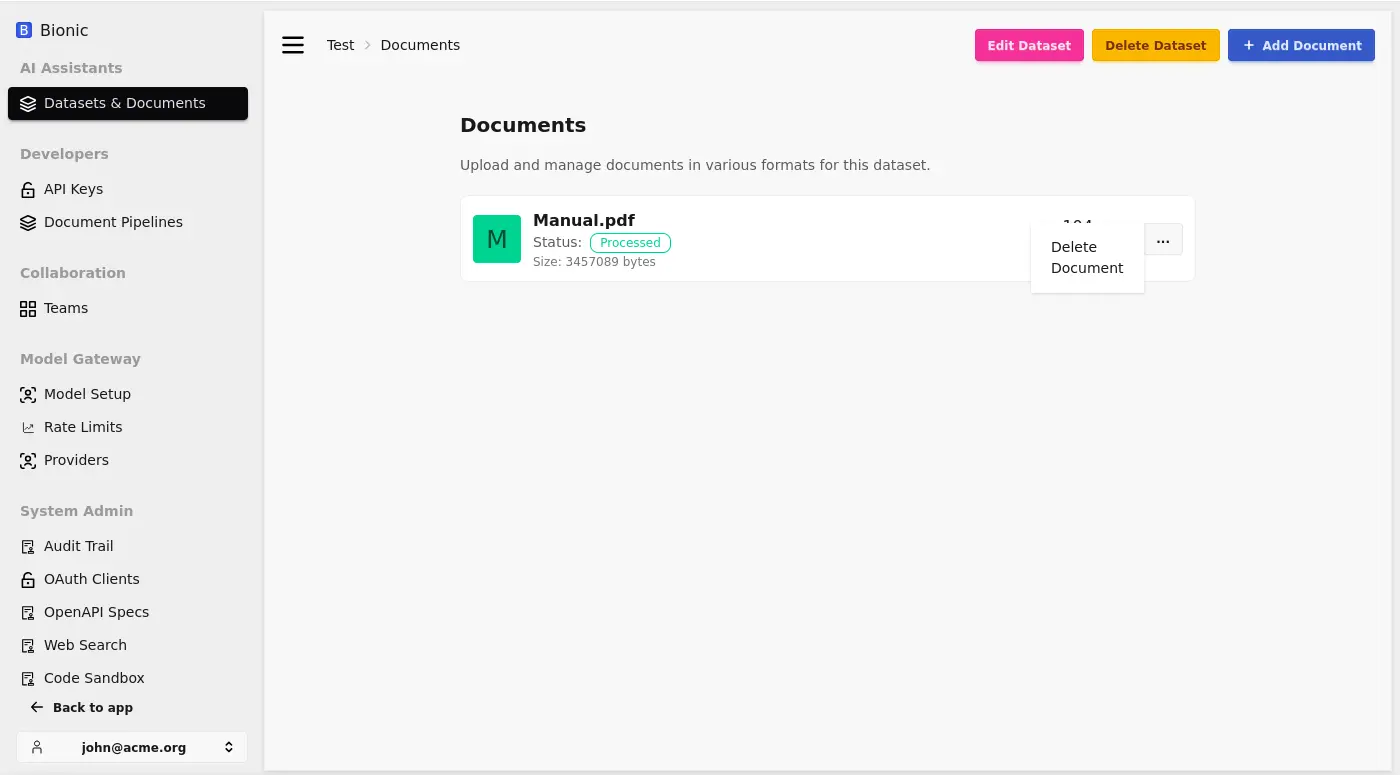1400x775 pixels.
Task: Click the hamburger menu icon
Action: (292, 45)
